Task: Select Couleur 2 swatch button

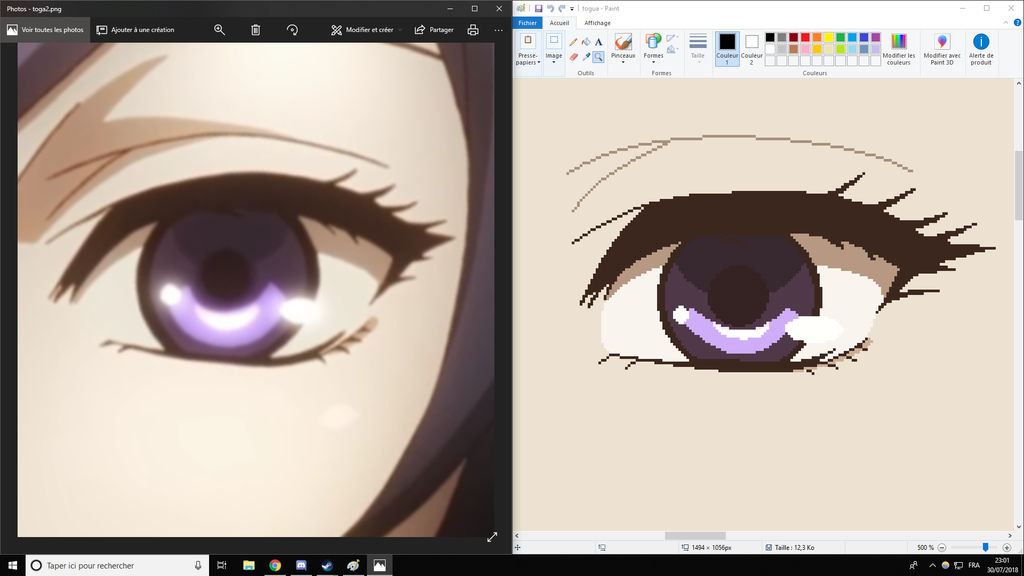Action: pos(752,48)
